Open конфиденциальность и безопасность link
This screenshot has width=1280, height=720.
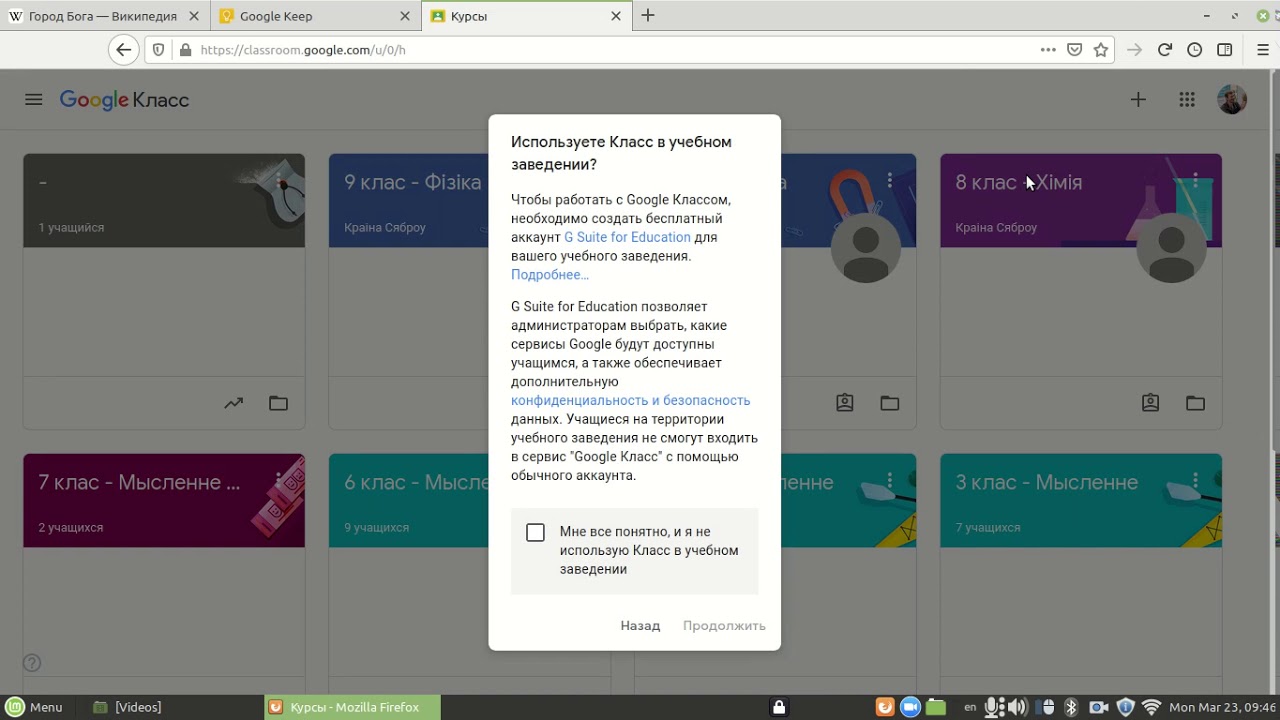click(630, 400)
